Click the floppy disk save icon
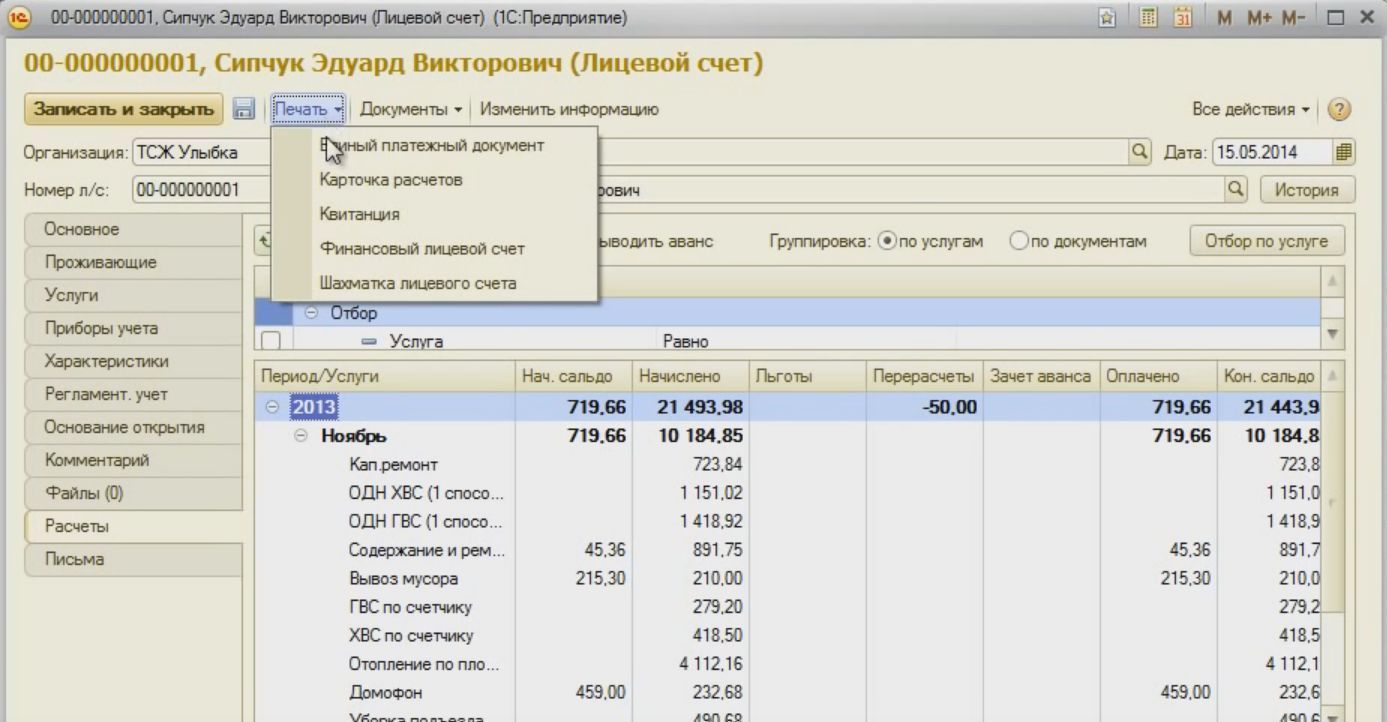Screen dimensions: 1387x722 243,108
